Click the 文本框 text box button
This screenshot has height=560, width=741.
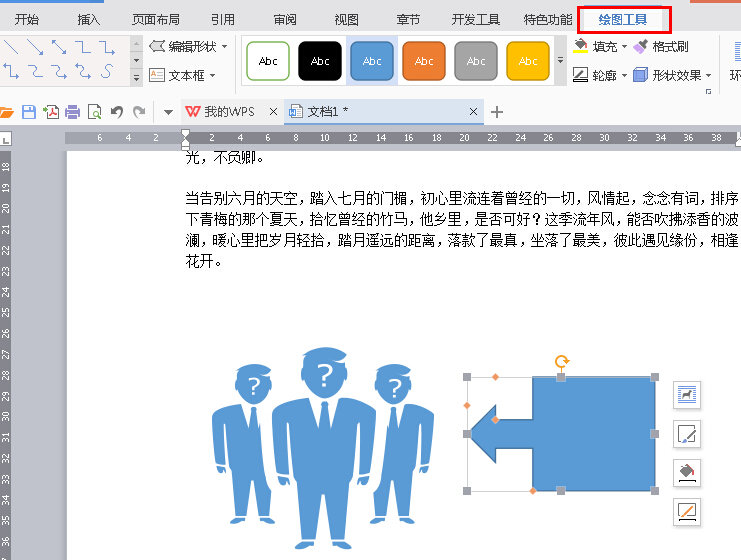[x=179, y=75]
